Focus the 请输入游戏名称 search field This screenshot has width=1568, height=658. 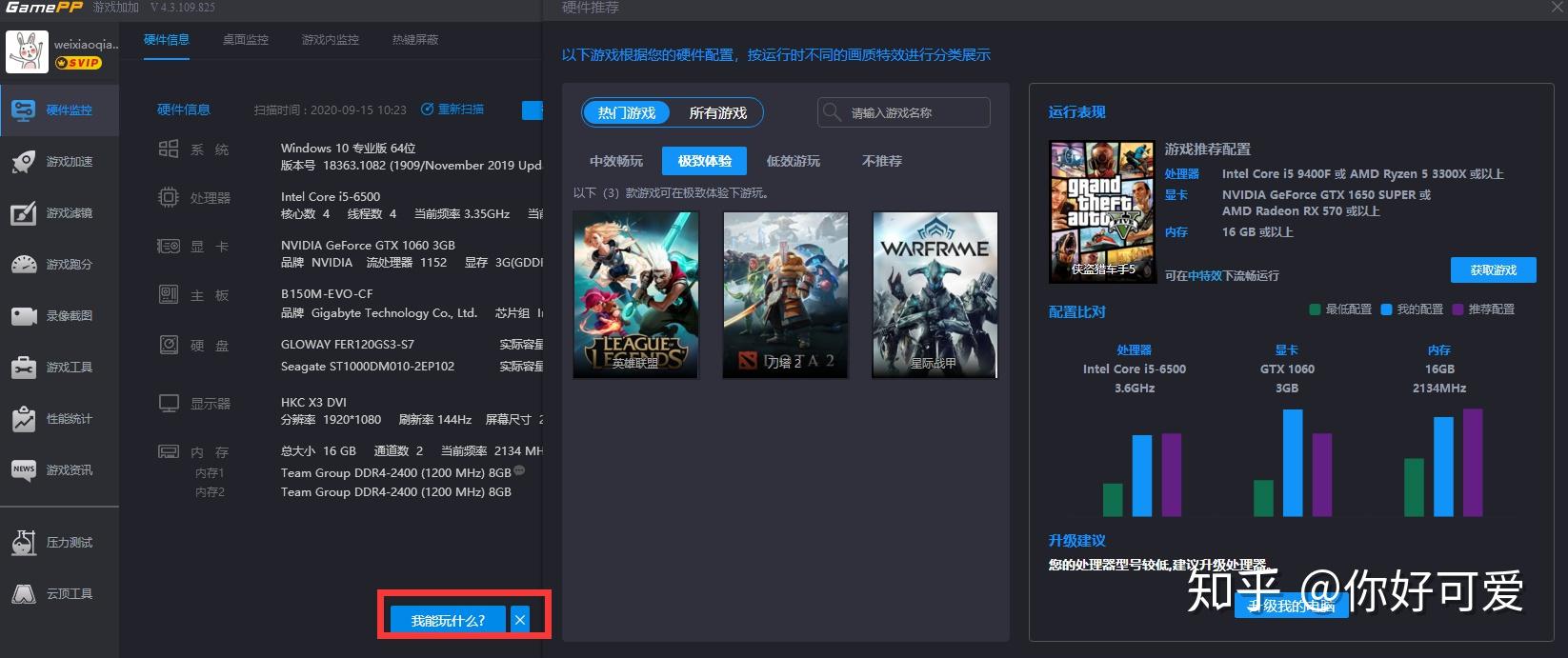point(904,112)
